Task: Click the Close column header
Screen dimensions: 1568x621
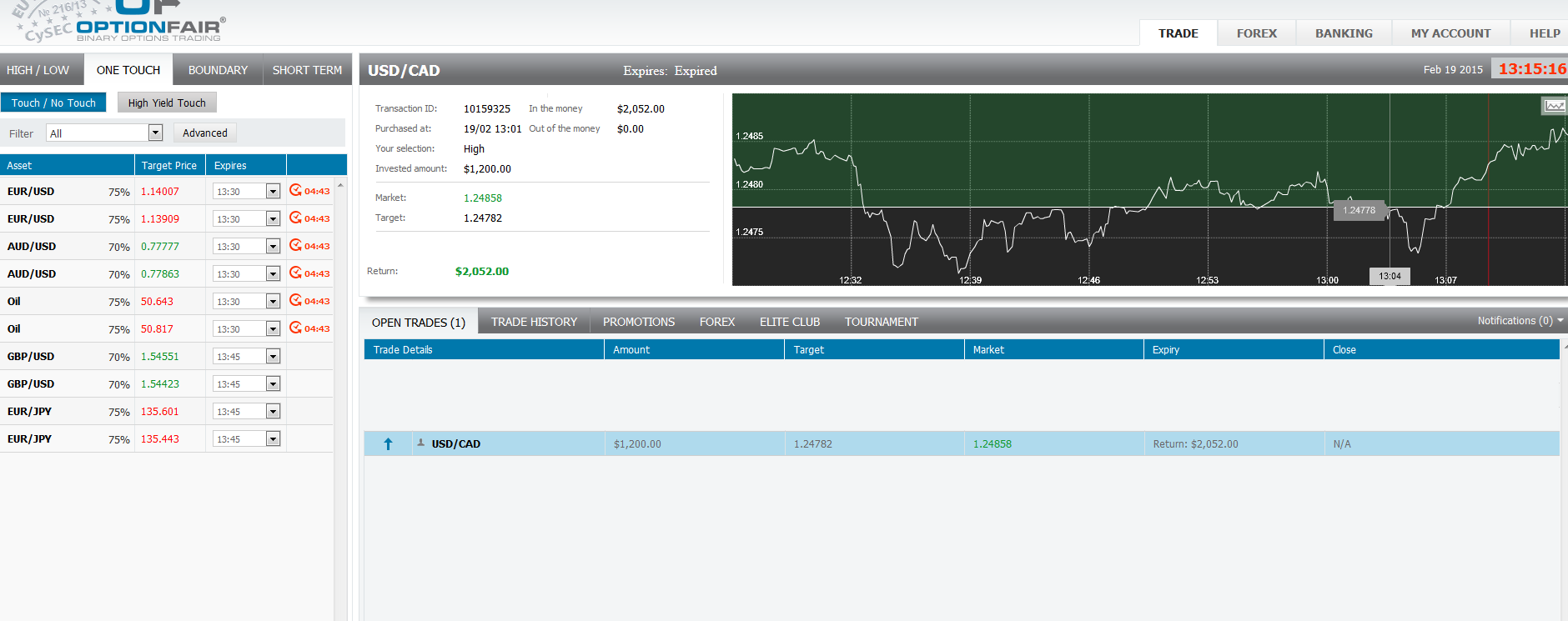Action: [1441, 349]
